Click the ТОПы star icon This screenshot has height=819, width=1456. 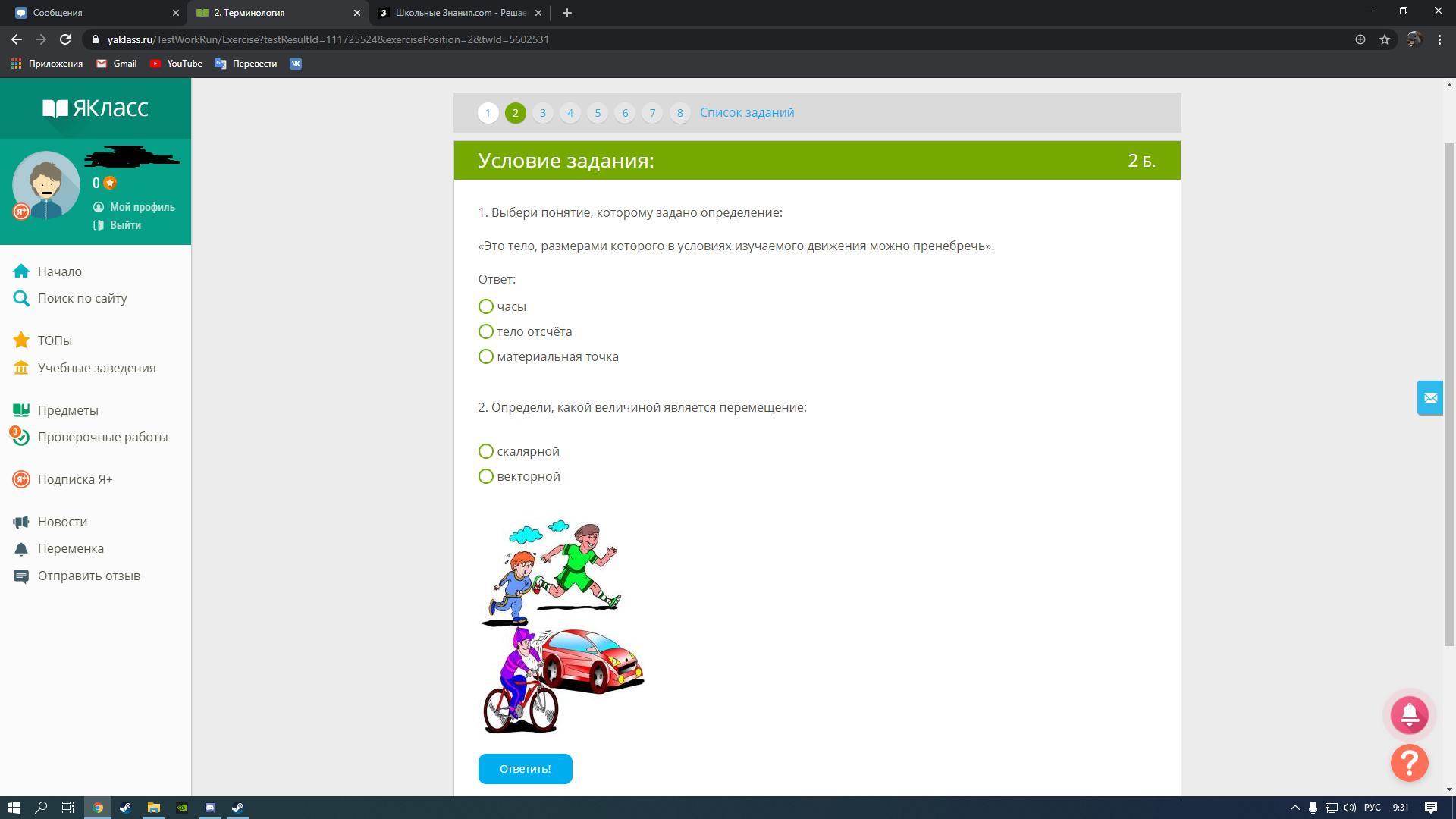point(21,340)
